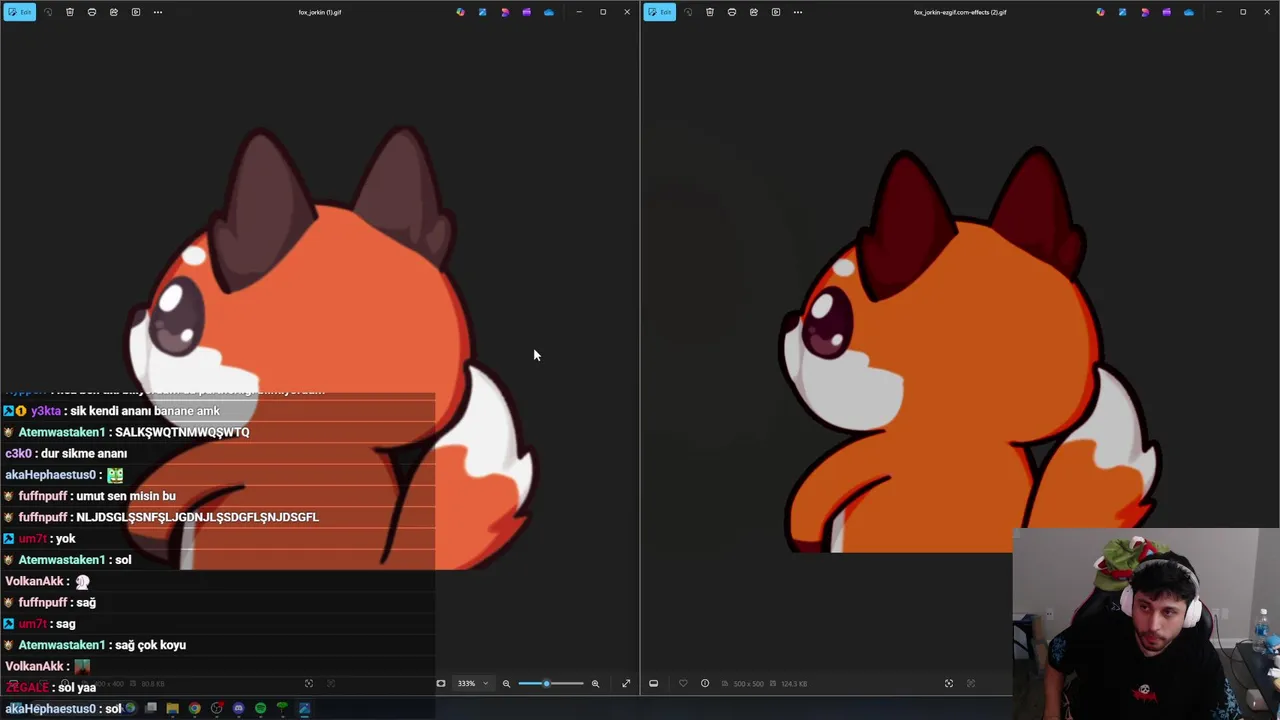Open Clipchamp purple icon in ezgif effects title bar
Screen dimensions: 1280x720
1167,12
